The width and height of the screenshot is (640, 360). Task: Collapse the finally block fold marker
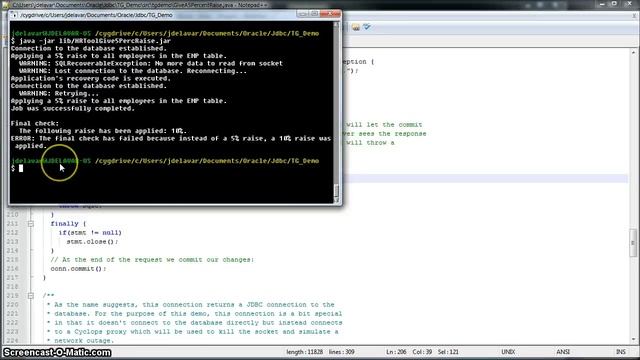coord(31,224)
